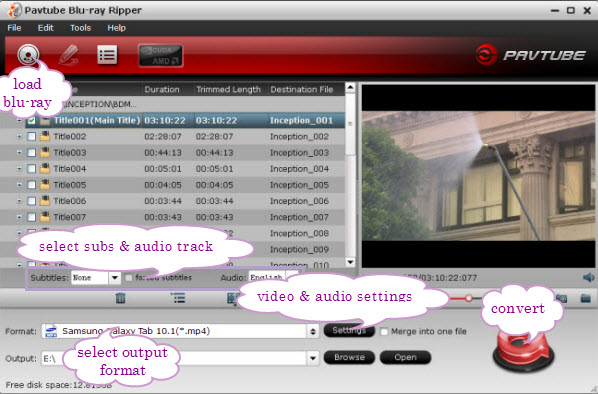
Task: Check the Title004 checkbox
Action: click(32, 169)
